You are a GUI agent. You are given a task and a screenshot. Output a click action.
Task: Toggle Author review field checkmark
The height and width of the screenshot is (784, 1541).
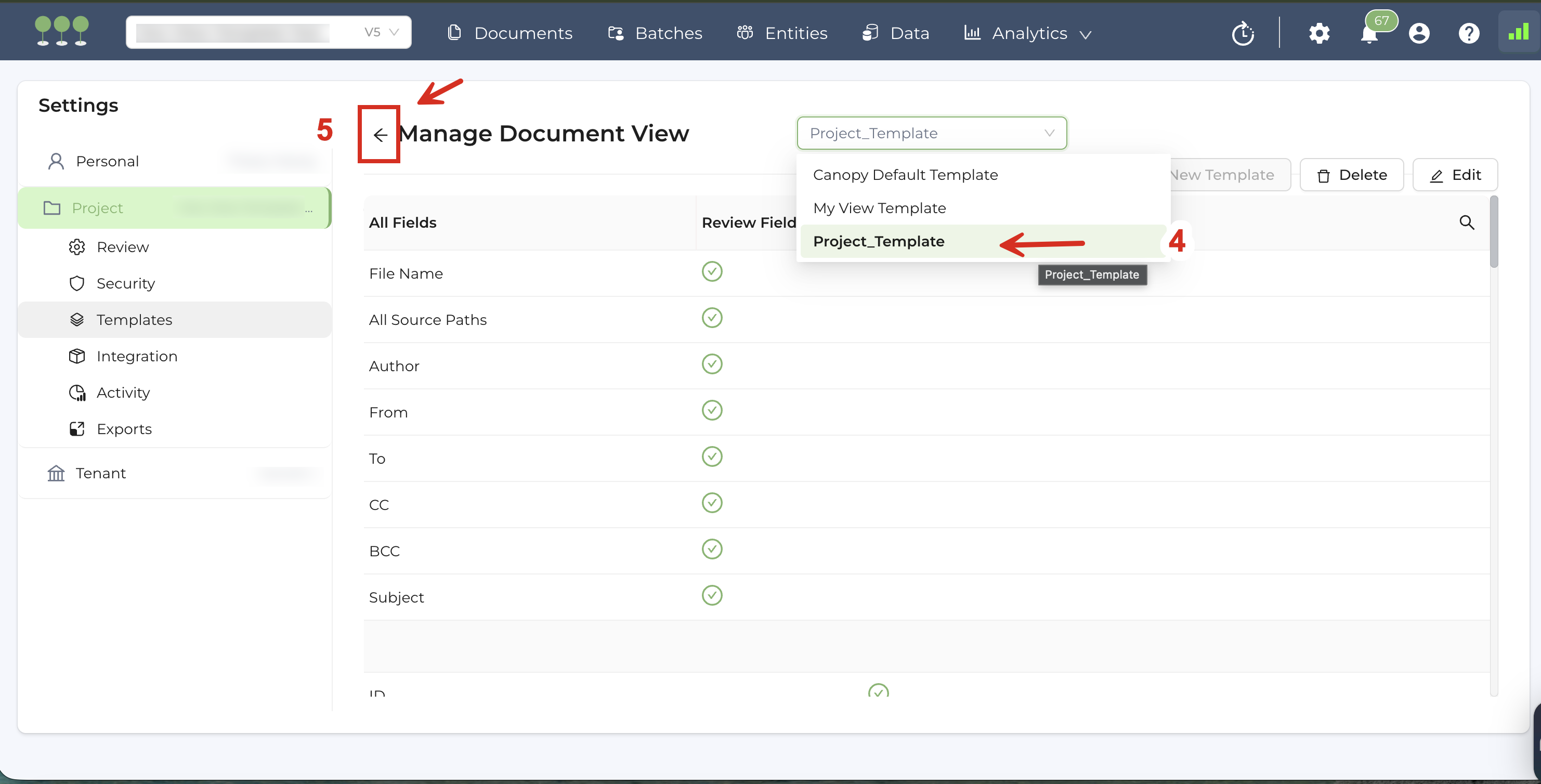[x=711, y=364]
